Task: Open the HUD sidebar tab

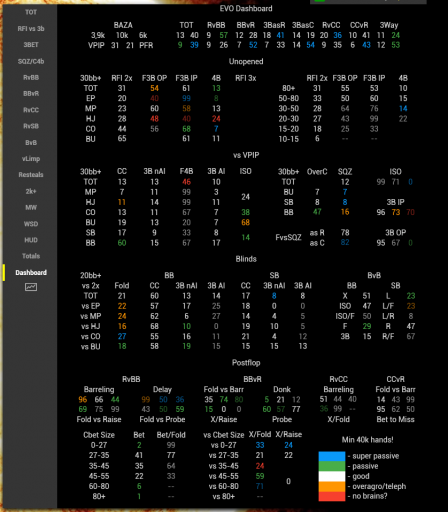Action: tap(31, 240)
